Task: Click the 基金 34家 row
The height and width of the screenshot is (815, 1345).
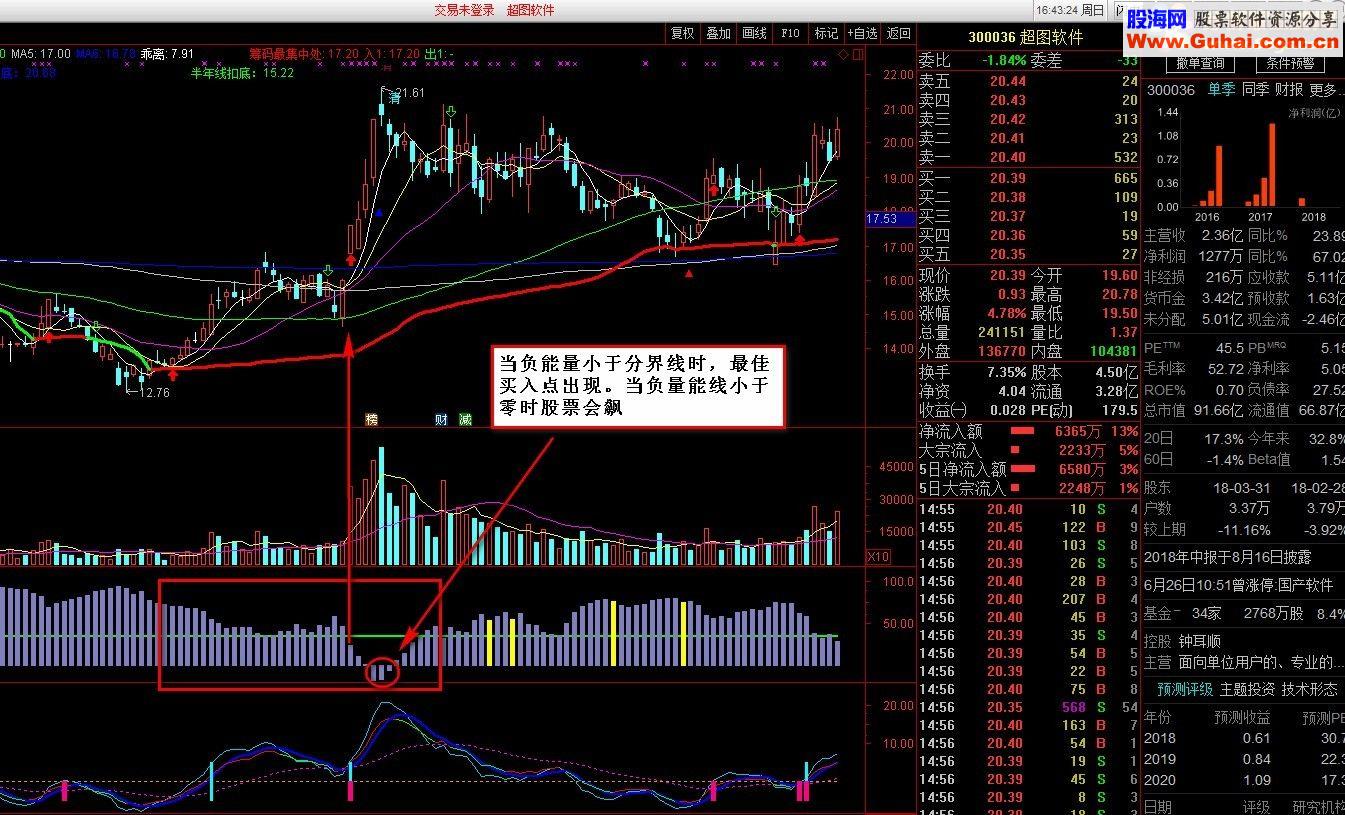Action: click(1244, 613)
